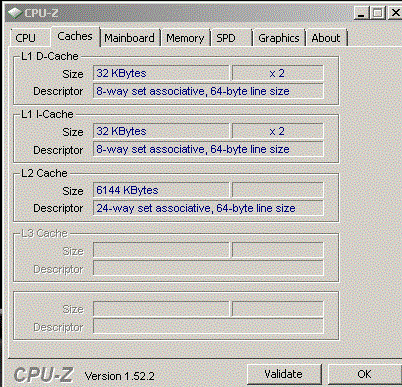402x387 pixels.
Task: Minimize the CPU-Z window
Action: pyautogui.click(x=362, y=13)
